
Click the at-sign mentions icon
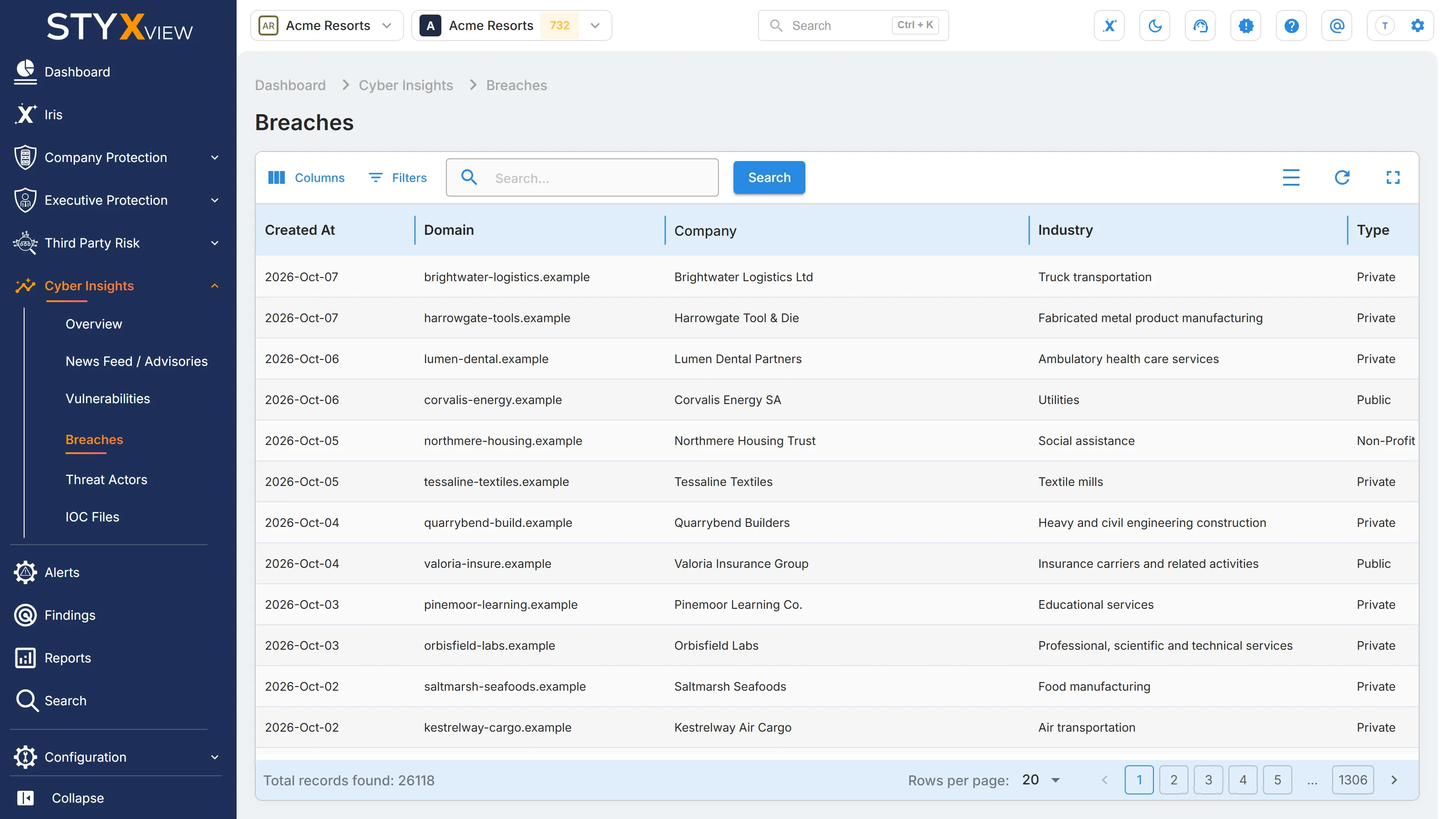(x=1337, y=25)
